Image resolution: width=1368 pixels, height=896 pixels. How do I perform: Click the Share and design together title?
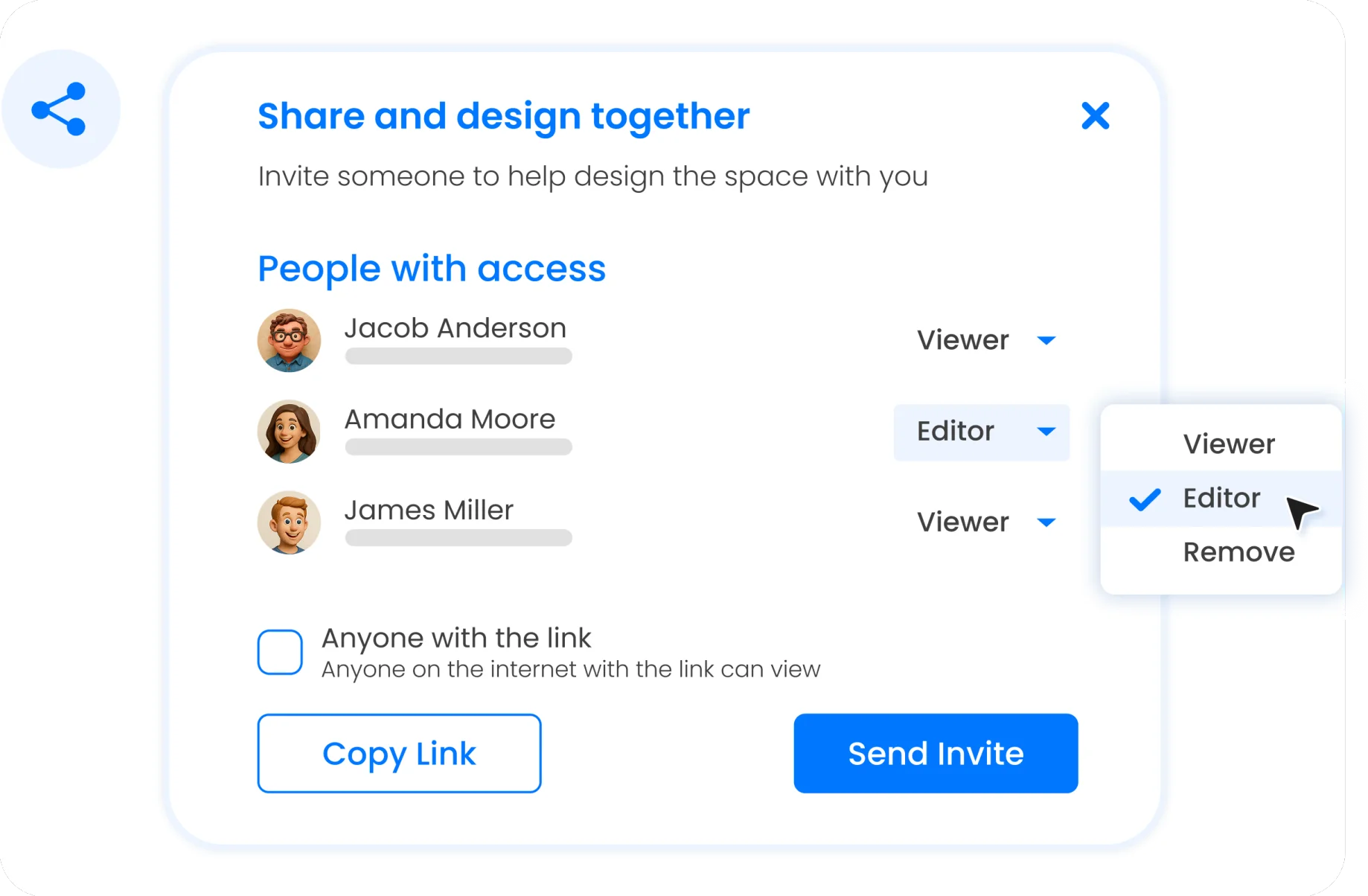[x=503, y=116]
